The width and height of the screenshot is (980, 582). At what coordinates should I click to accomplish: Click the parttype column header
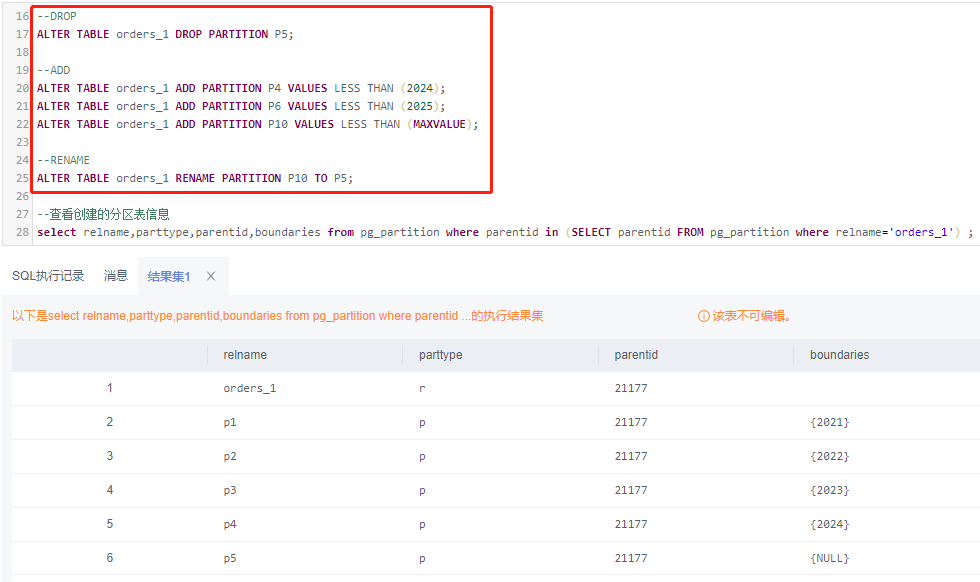click(x=440, y=355)
